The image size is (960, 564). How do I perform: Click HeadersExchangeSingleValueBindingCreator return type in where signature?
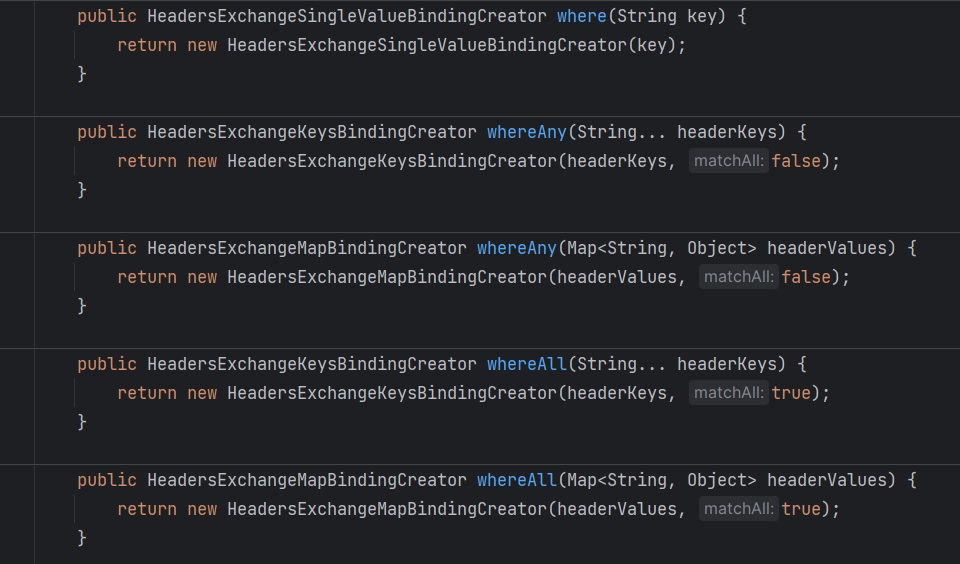tap(347, 16)
